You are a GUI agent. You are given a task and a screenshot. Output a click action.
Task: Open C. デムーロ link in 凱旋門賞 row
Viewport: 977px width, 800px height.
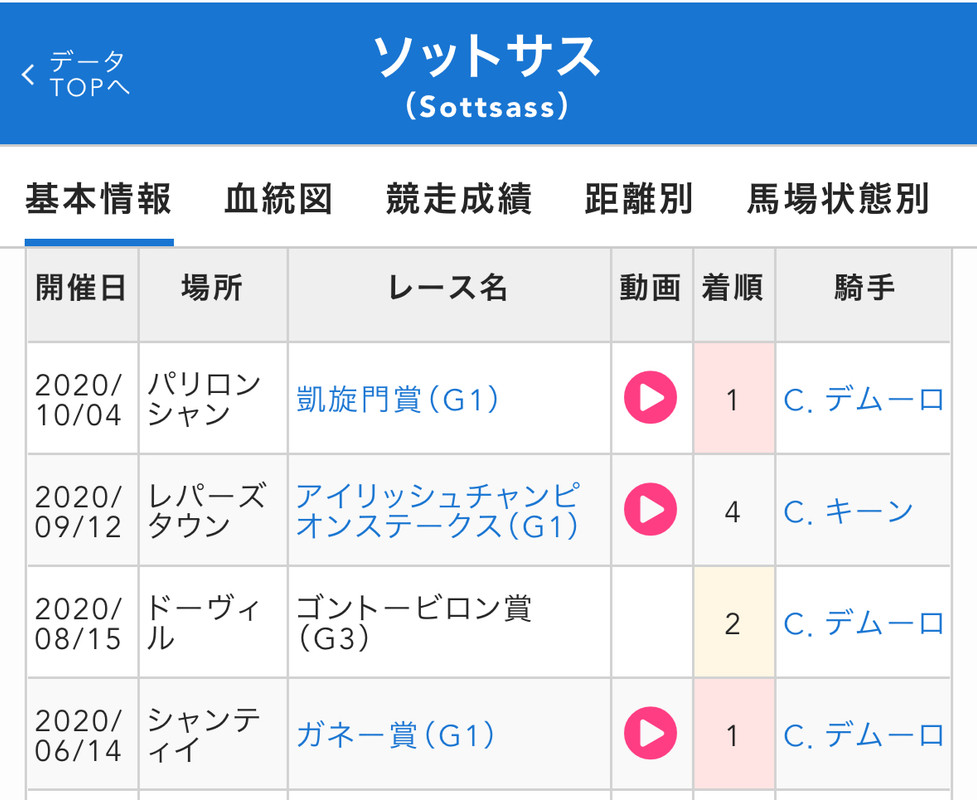pos(864,399)
